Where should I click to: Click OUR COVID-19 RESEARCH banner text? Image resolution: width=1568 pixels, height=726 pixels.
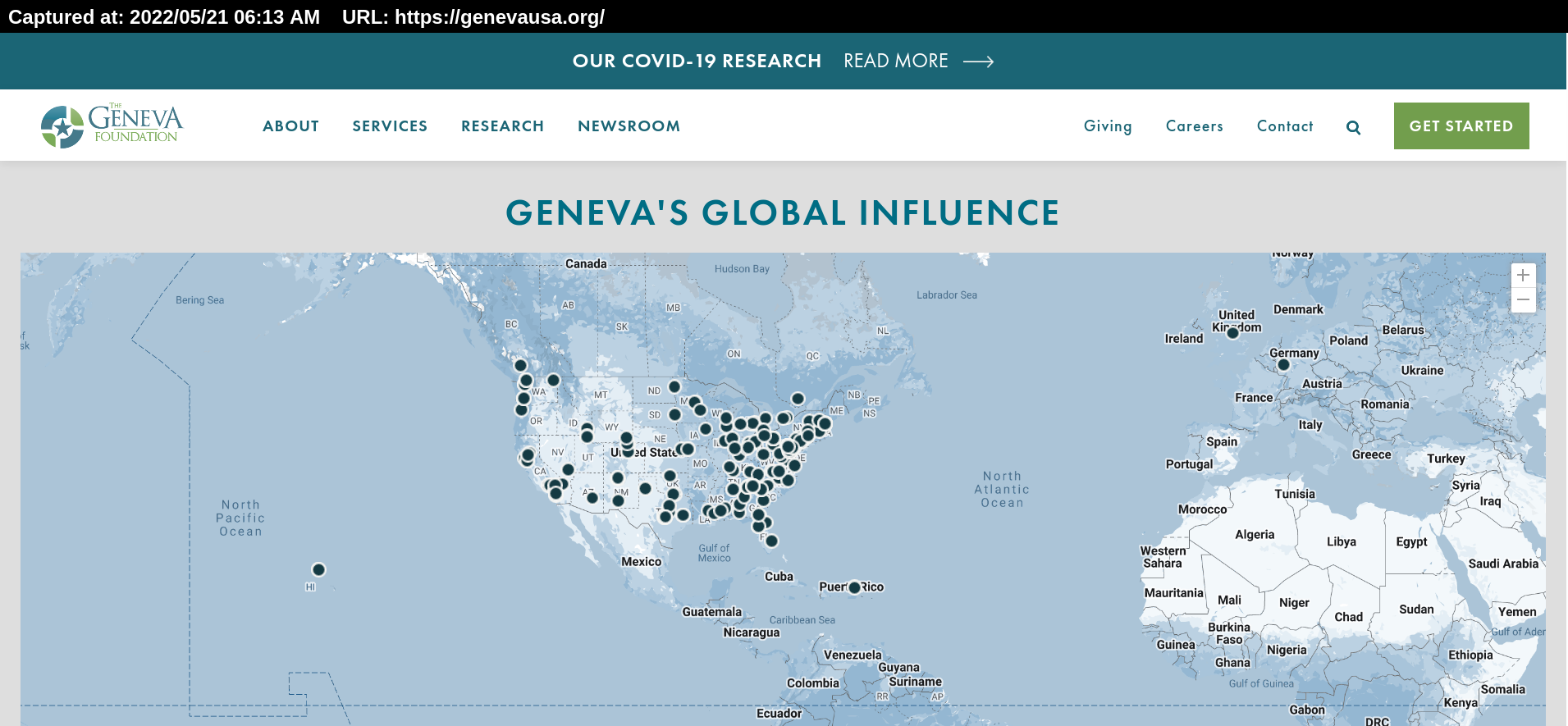pos(697,62)
